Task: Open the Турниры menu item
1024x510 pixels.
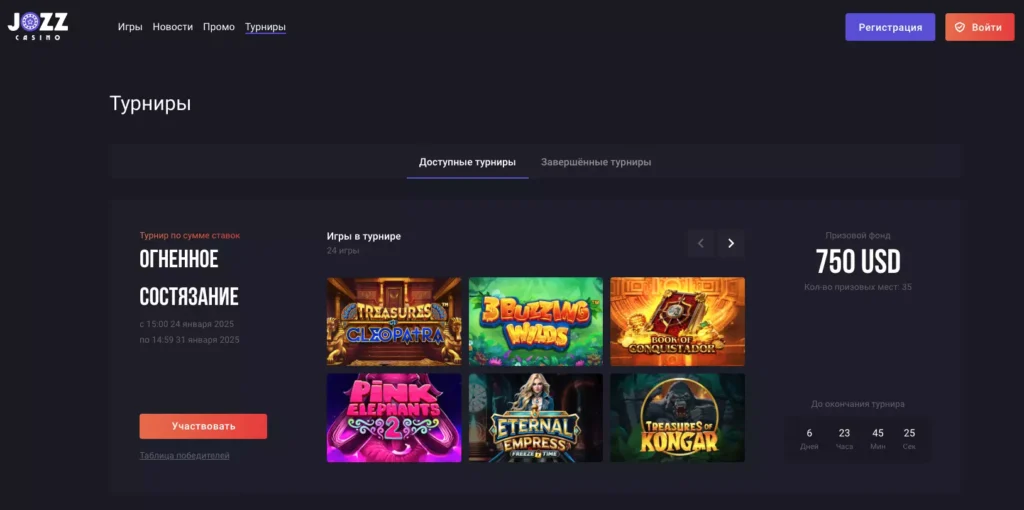Action: (265, 27)
